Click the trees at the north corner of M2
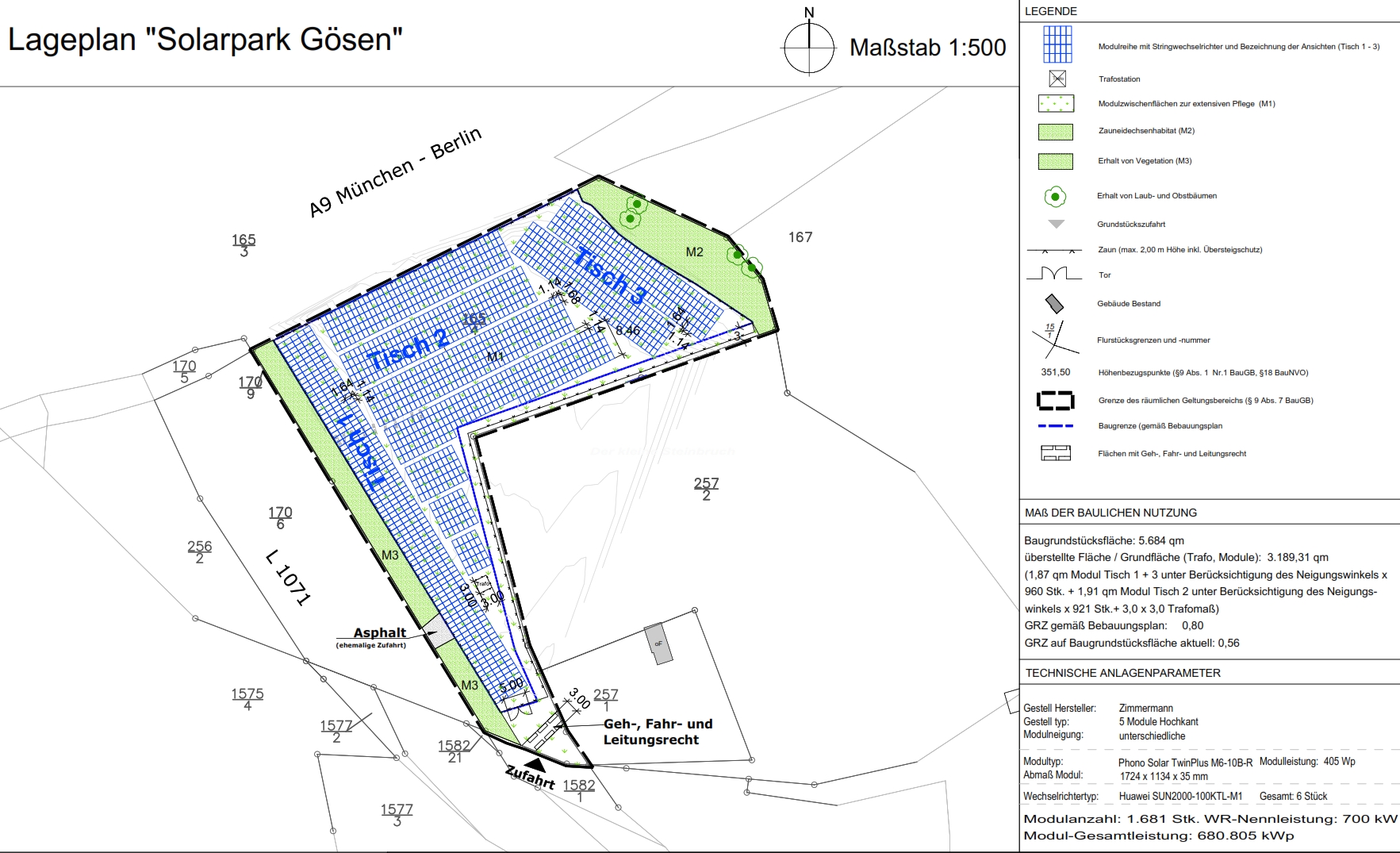 click(x=634, y=210)
